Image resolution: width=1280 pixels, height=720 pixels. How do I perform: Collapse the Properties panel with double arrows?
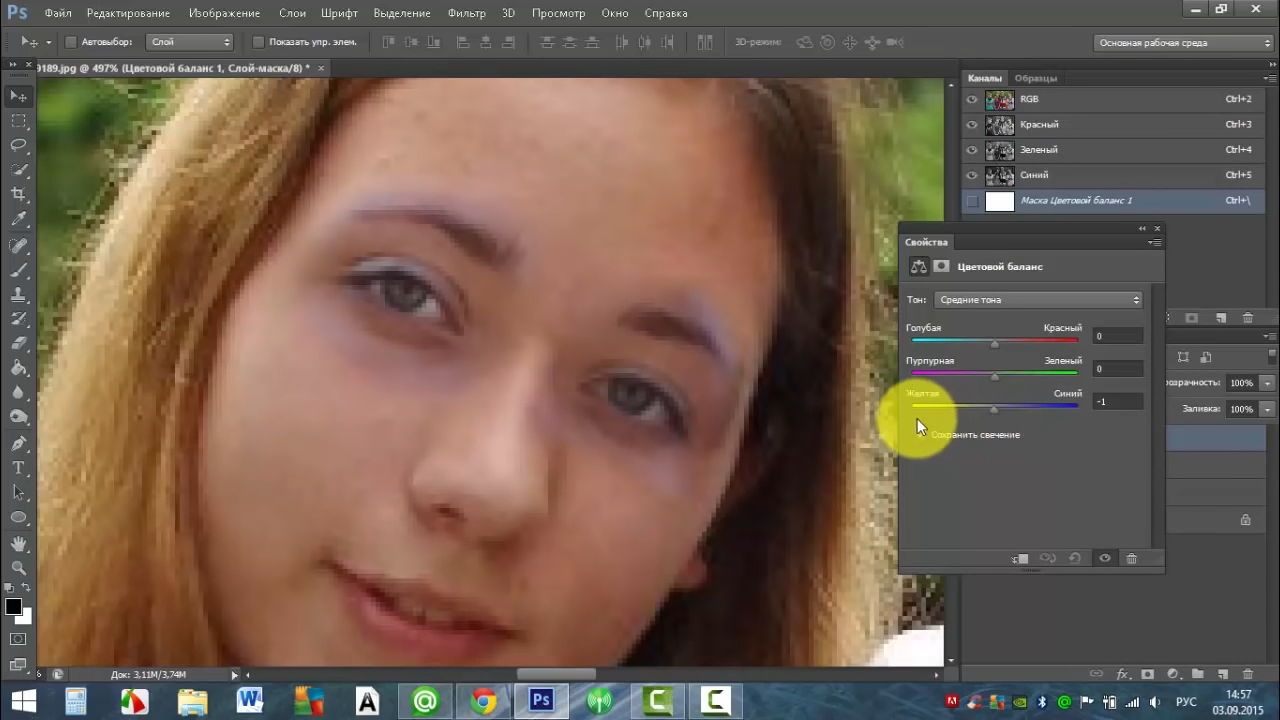click(x=1142, y=229)
